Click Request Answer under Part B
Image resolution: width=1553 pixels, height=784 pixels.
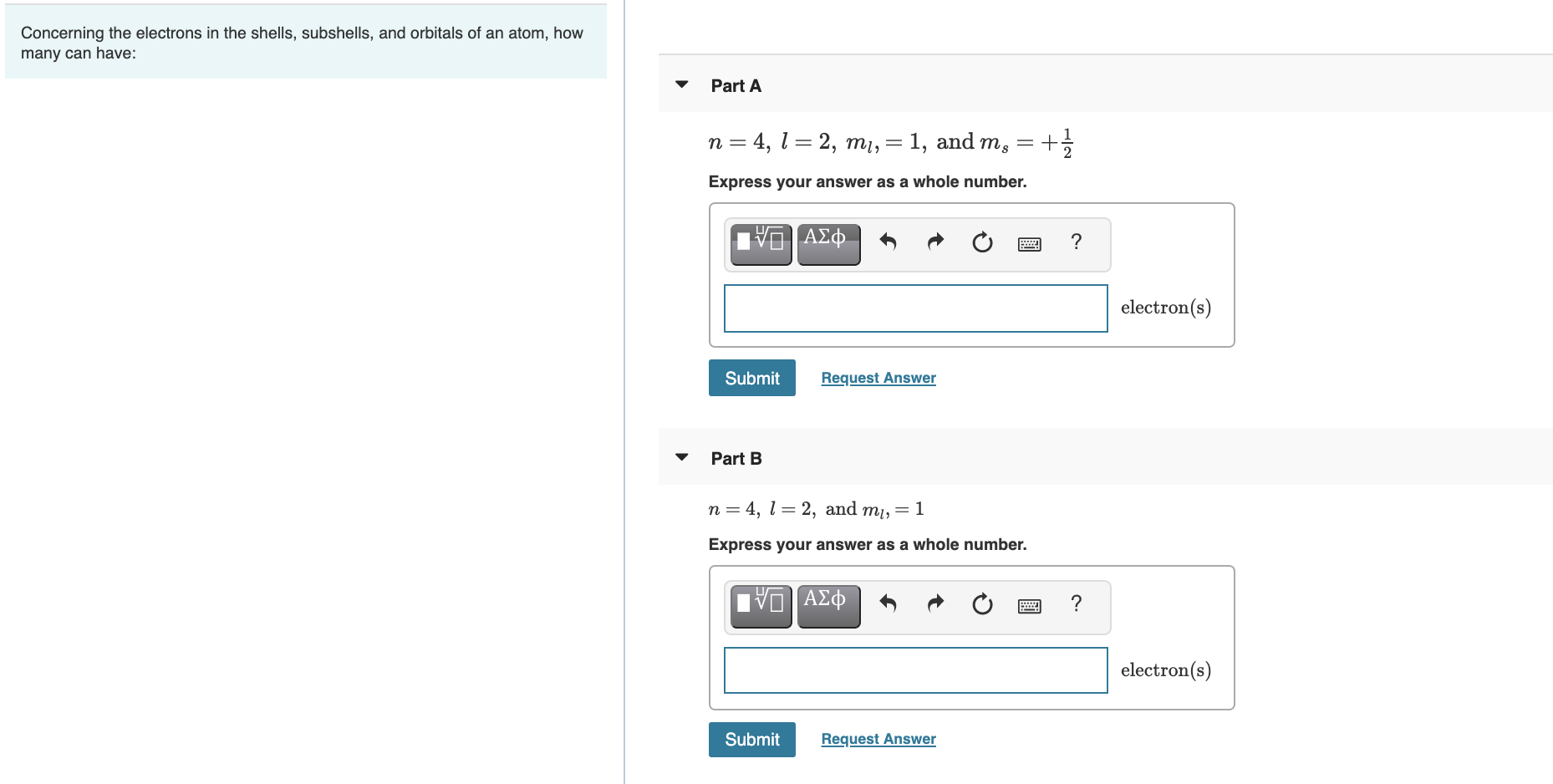point(877,738)
